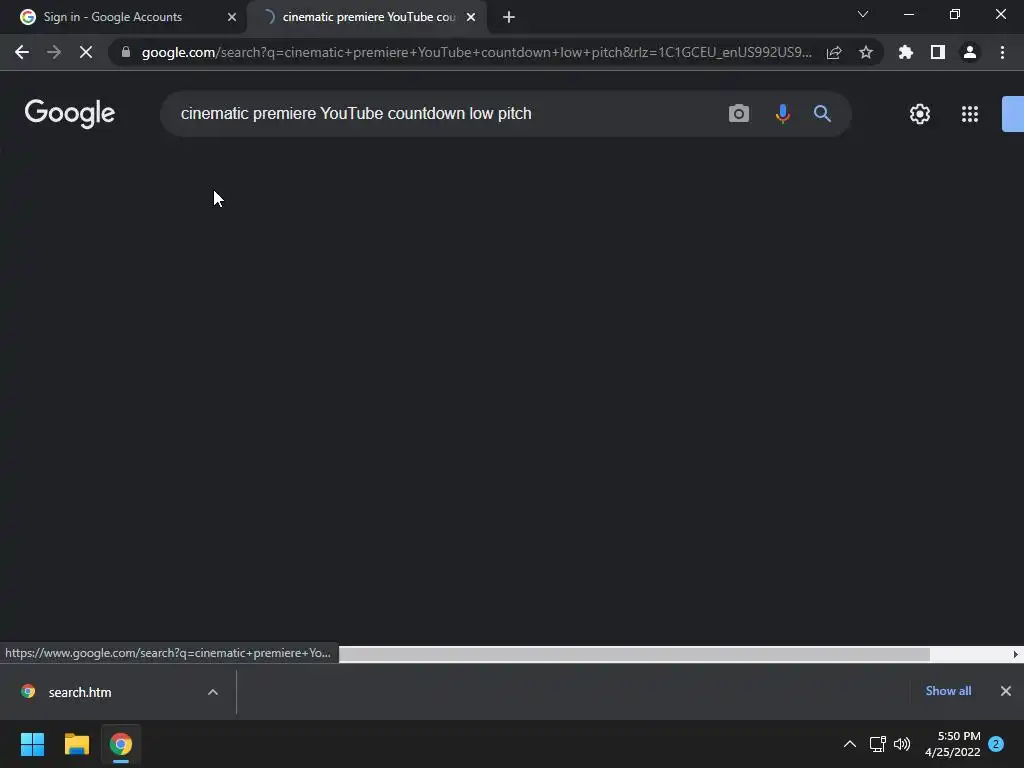The height and width of the screenshot is (768, 1024).
Task: Show hidden system tray icons
Action: (850, 744)
